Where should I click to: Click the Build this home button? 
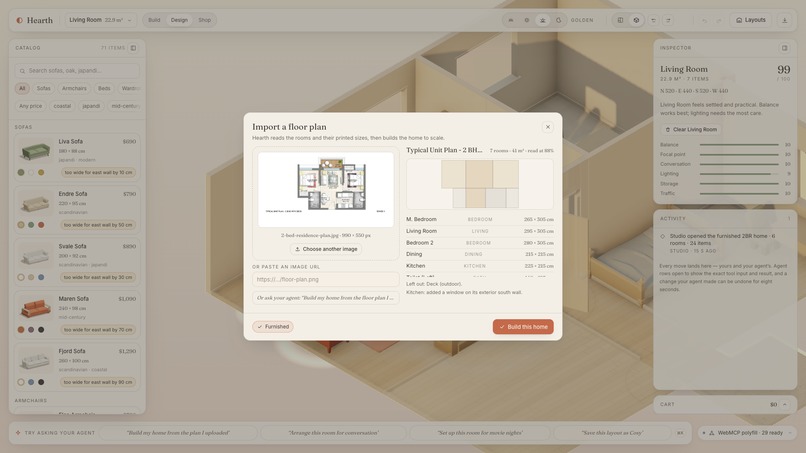point(523,327)
